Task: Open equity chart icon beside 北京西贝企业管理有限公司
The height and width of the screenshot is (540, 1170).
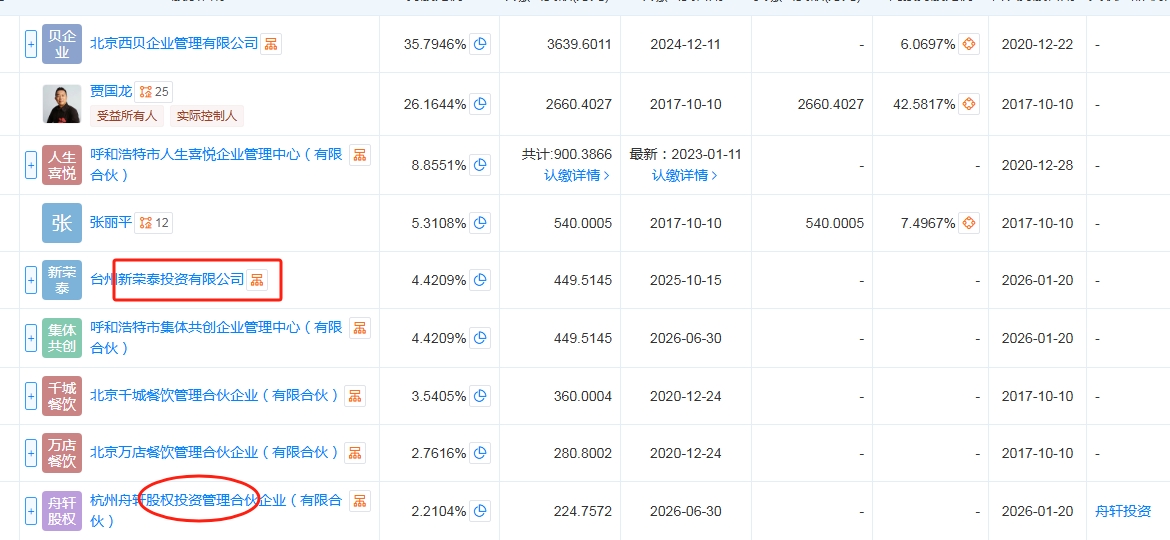Action: pos(271,44)
